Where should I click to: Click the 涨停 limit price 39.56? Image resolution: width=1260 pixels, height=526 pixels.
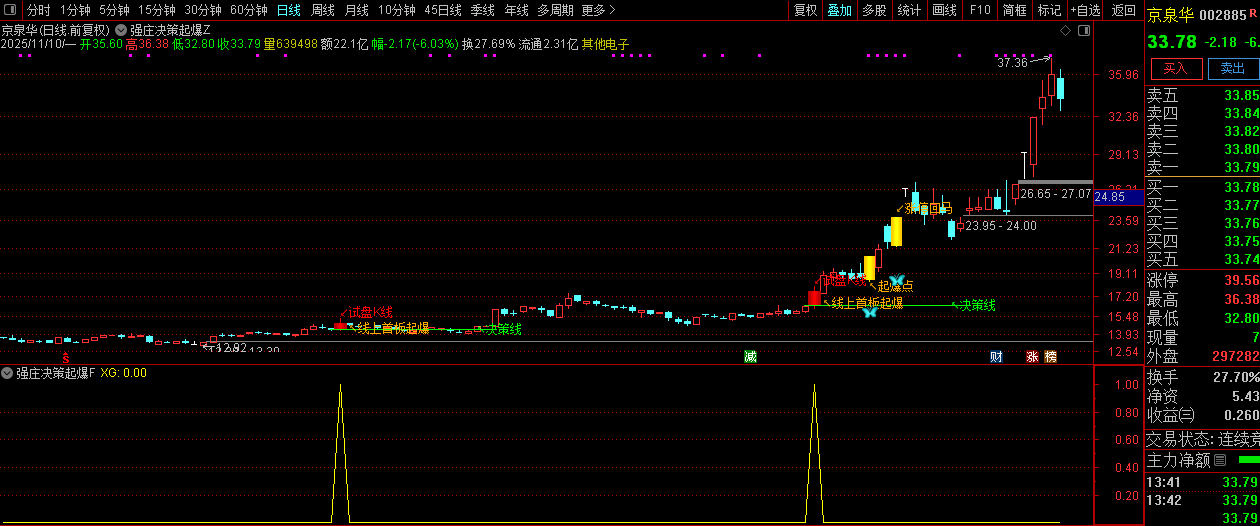[x=1241, y=280]
